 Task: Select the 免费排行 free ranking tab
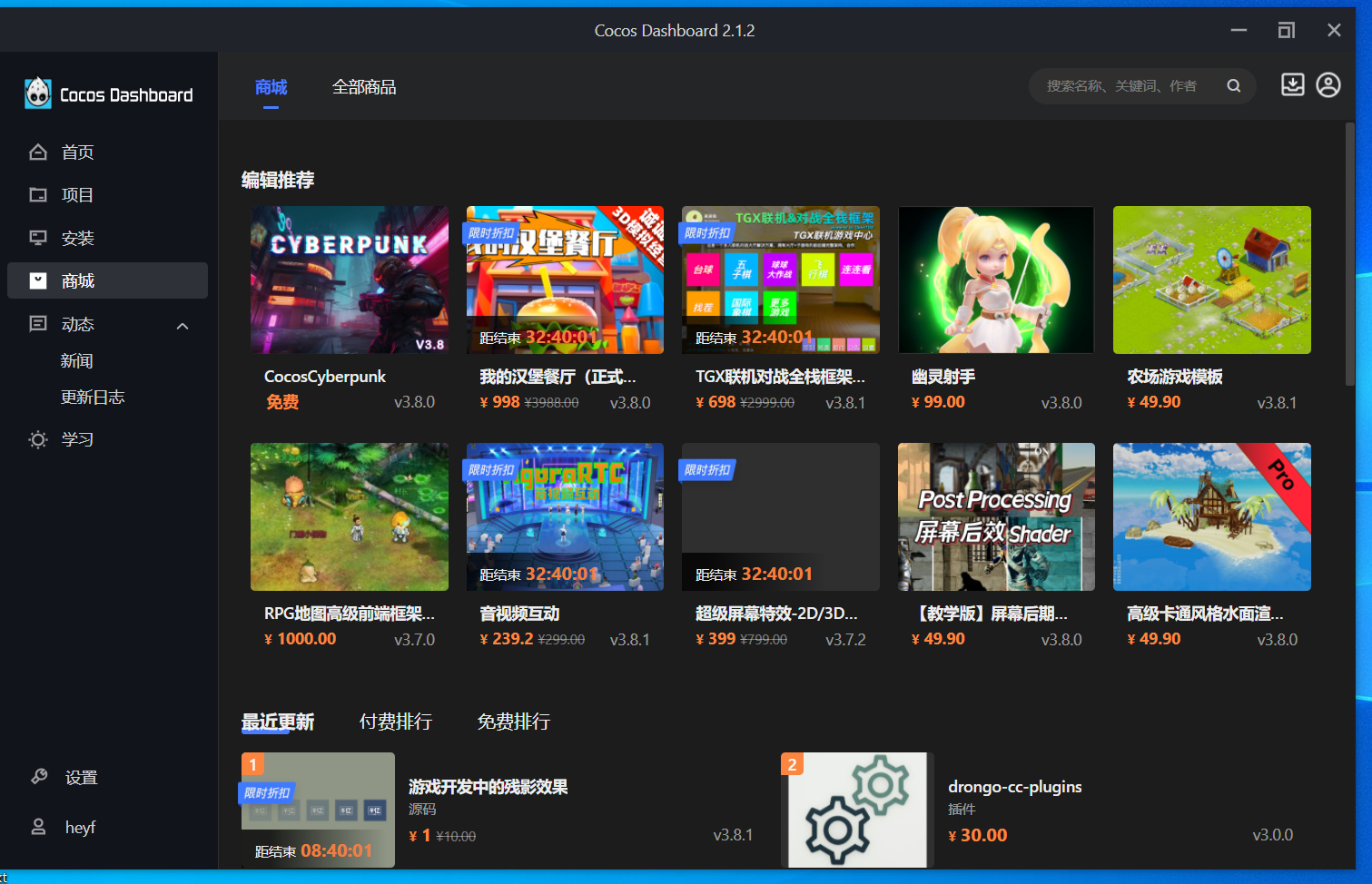513,721
